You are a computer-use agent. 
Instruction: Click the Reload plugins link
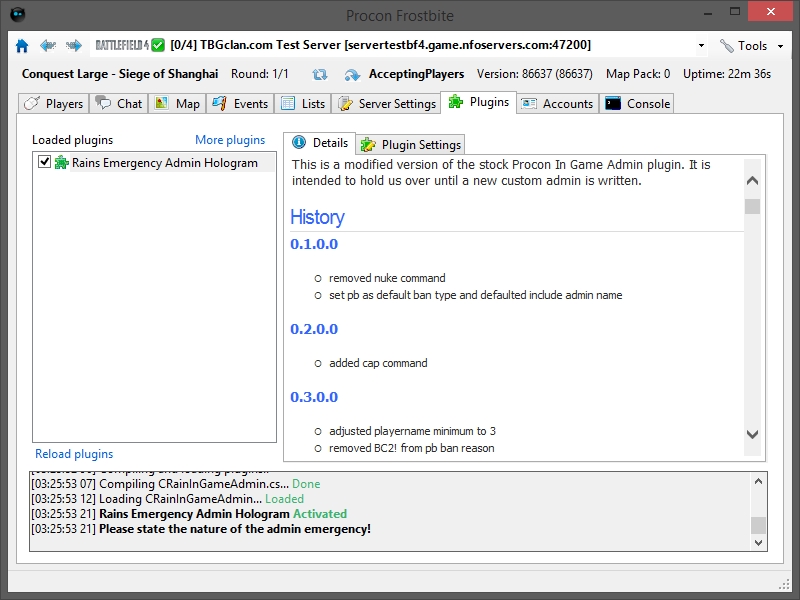[74, 454]
